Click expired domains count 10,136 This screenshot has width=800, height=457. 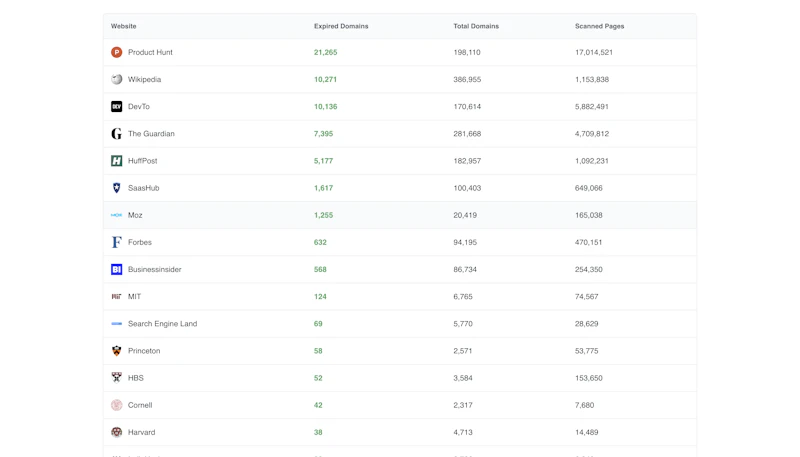(x=326, y=106)
